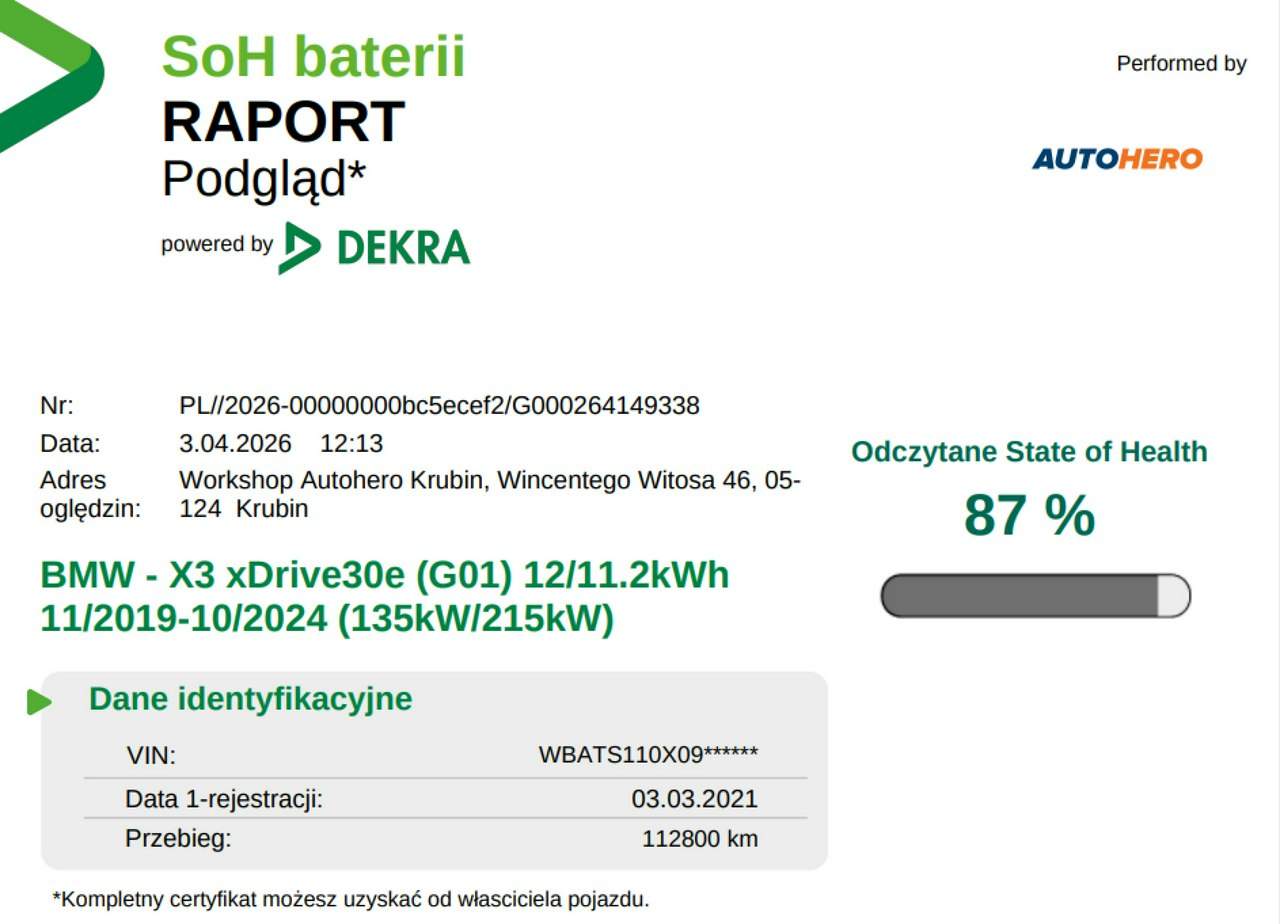Click the AUTOHERO logo
The image size is (1280, 924).
[x=1117, y=159]
